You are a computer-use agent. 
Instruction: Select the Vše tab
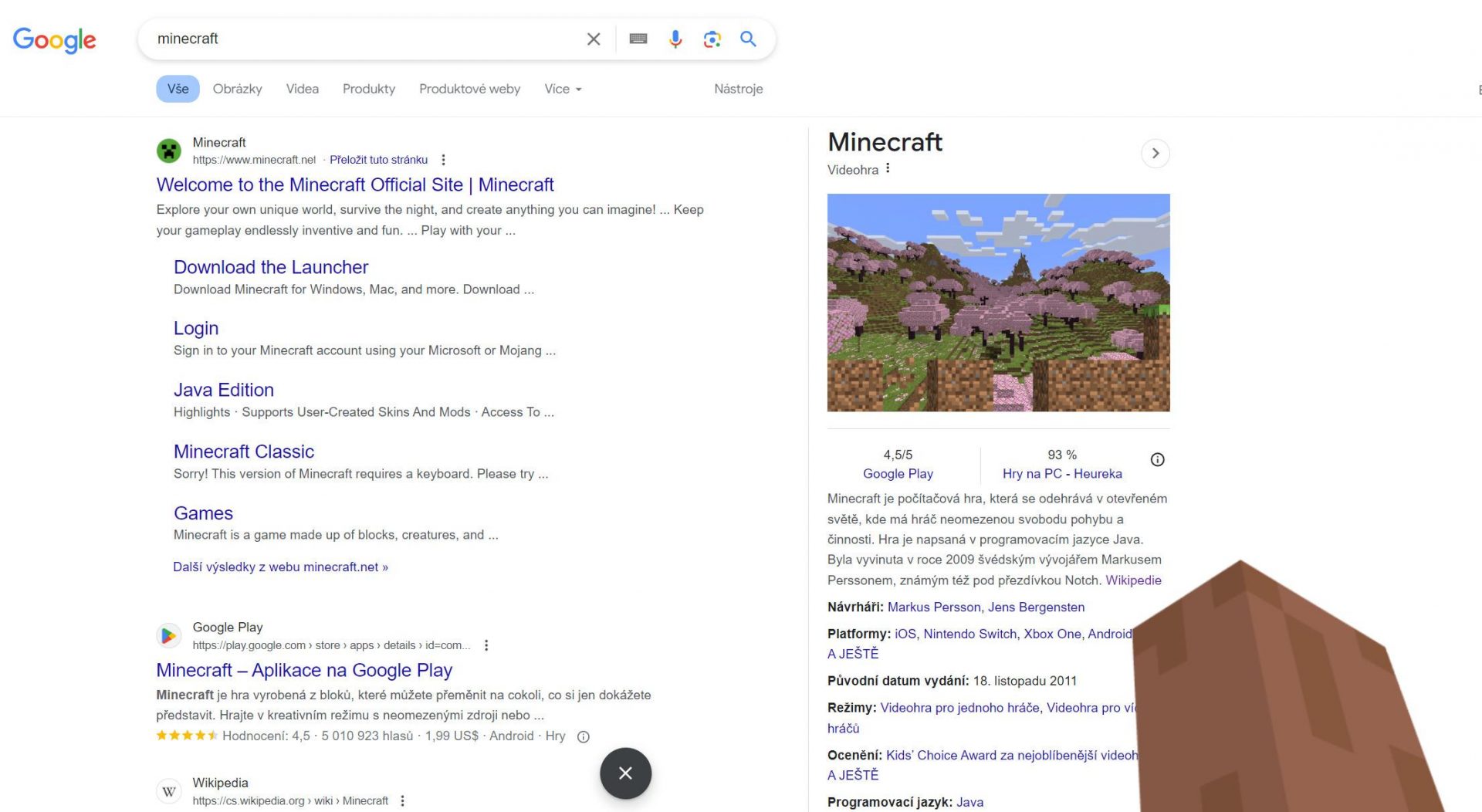point(178,89)
